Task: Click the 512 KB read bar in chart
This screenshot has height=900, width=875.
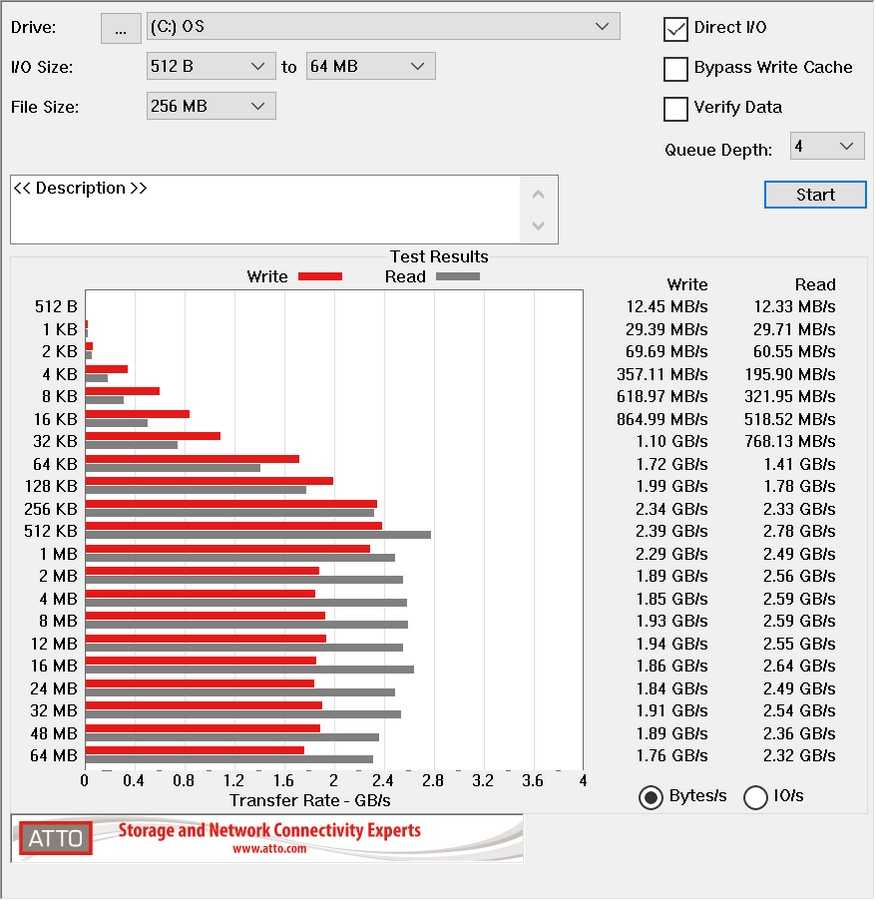Action: 258,535
